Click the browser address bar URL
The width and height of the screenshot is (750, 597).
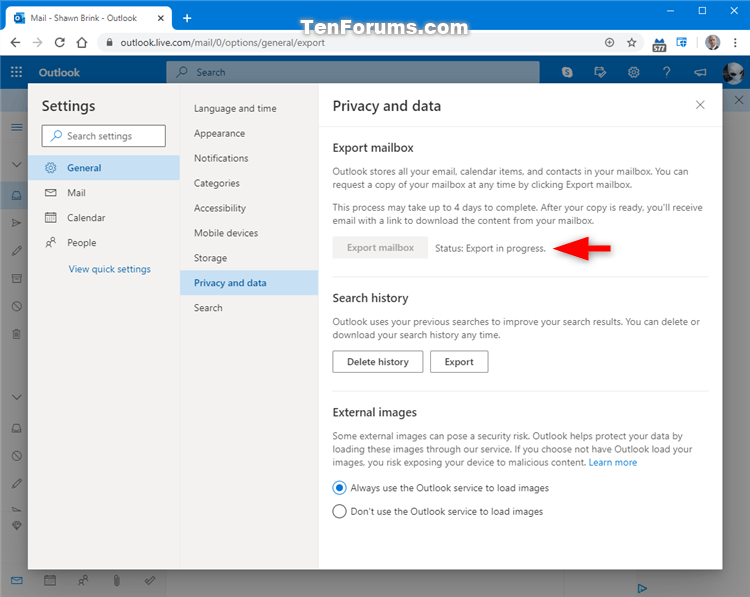point(222,43)
